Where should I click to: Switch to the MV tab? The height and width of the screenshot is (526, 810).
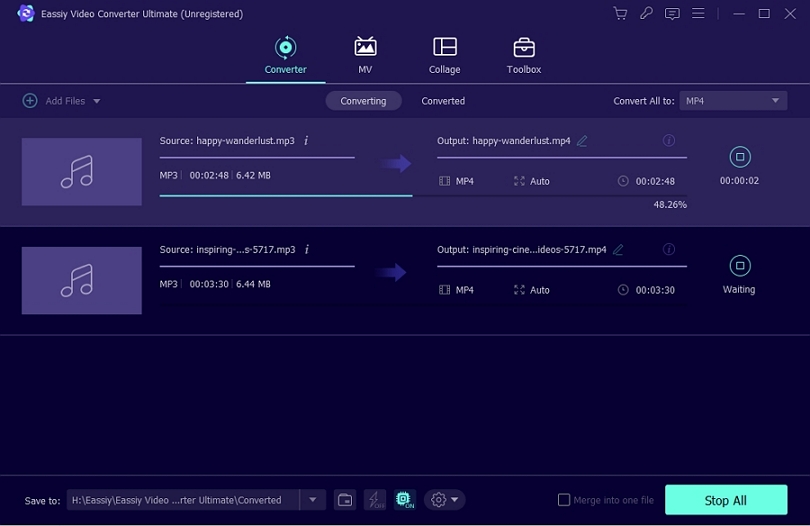[x=365, y=55]
